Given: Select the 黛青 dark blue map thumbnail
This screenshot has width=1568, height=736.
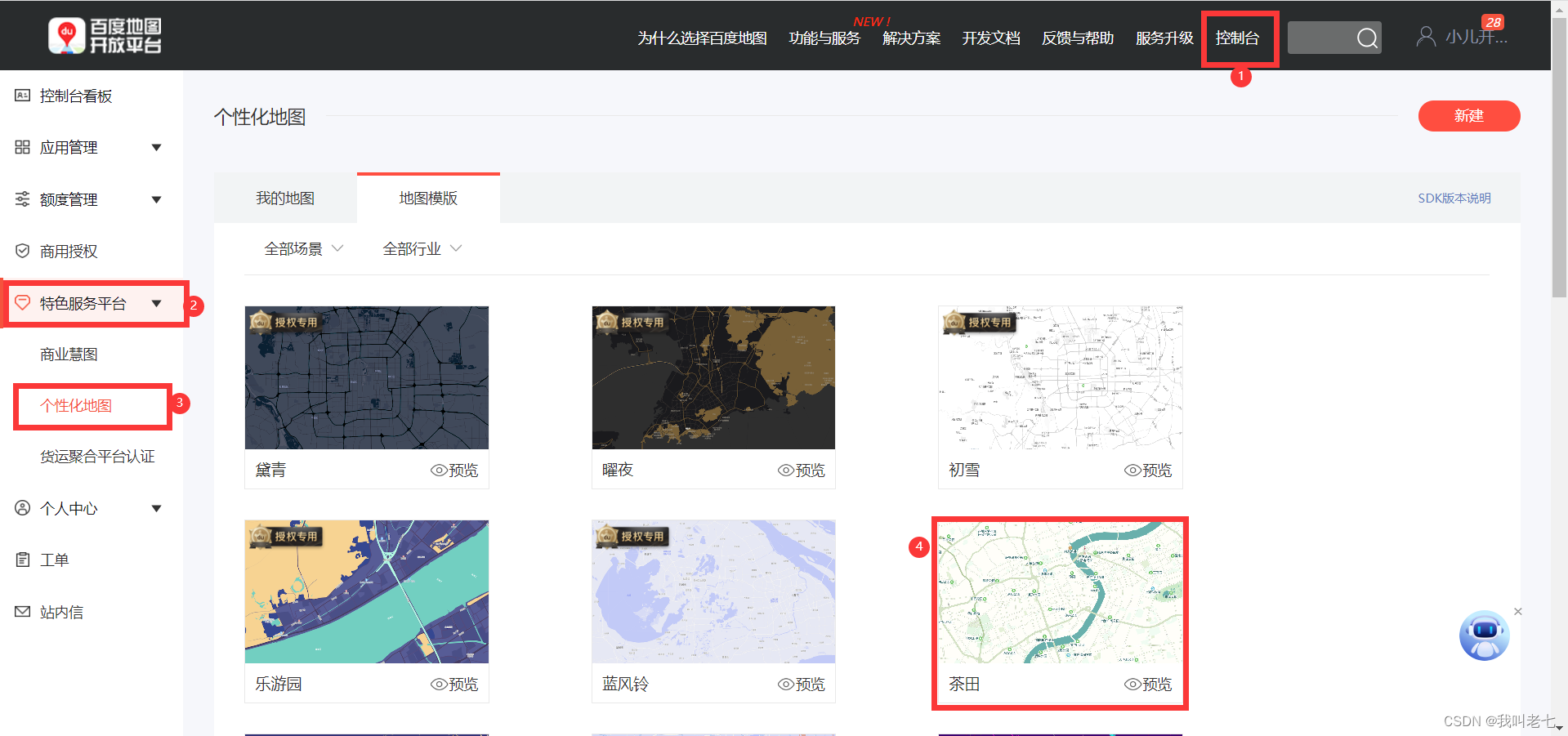Looking at the screenshot, I should click(367, 377).
